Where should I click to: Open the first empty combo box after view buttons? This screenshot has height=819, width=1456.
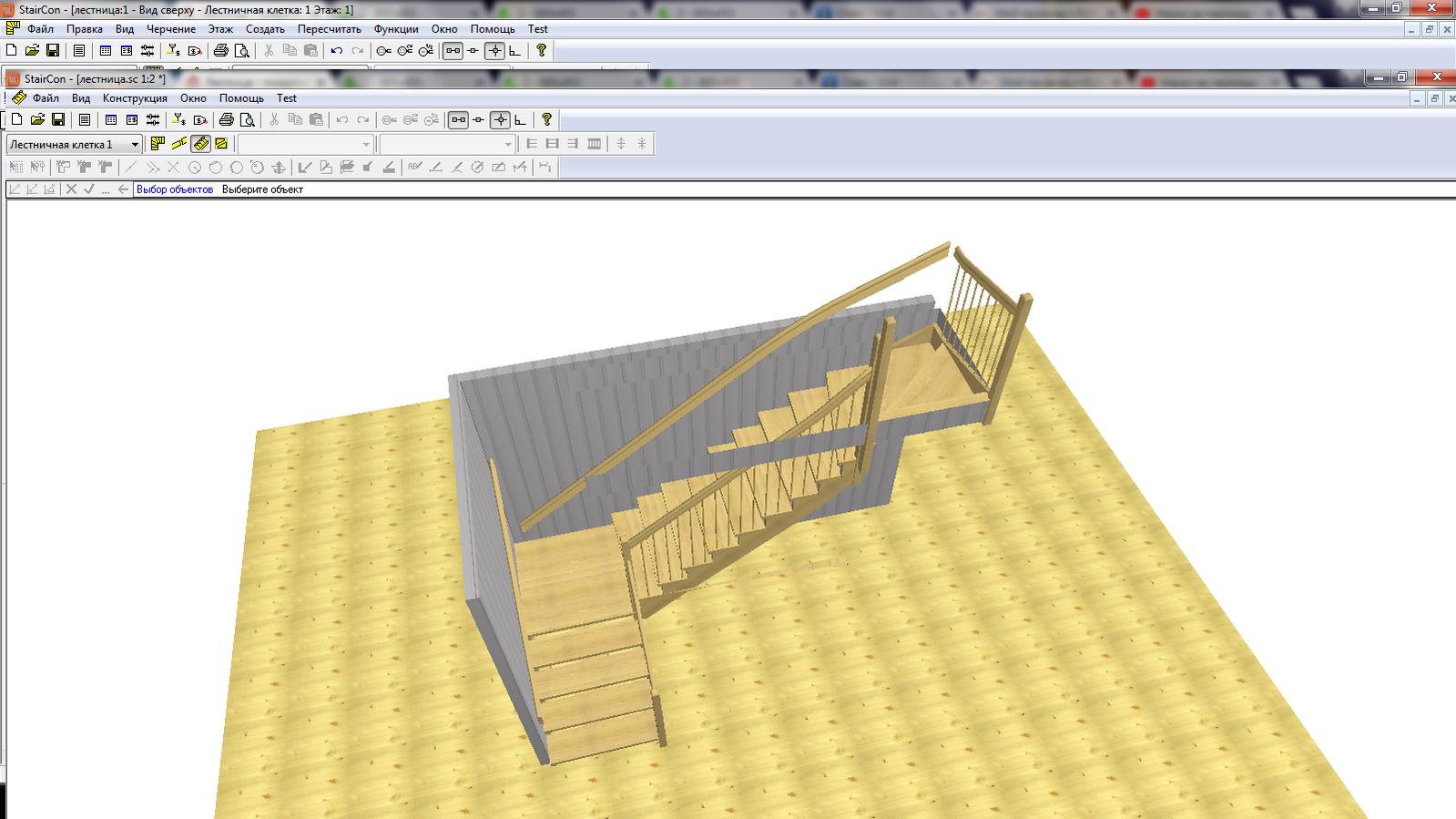[305, 144]
